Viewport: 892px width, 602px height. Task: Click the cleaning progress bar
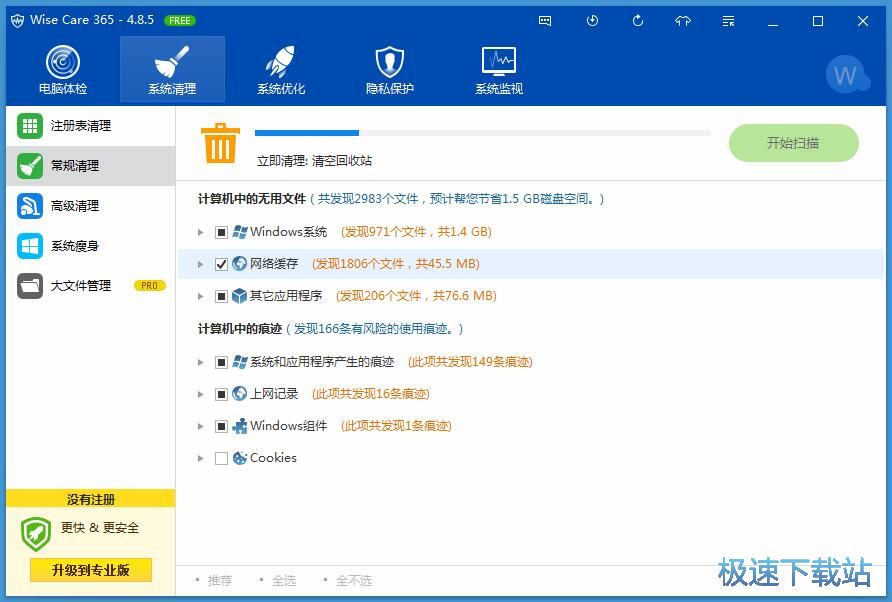pos(483,133)
